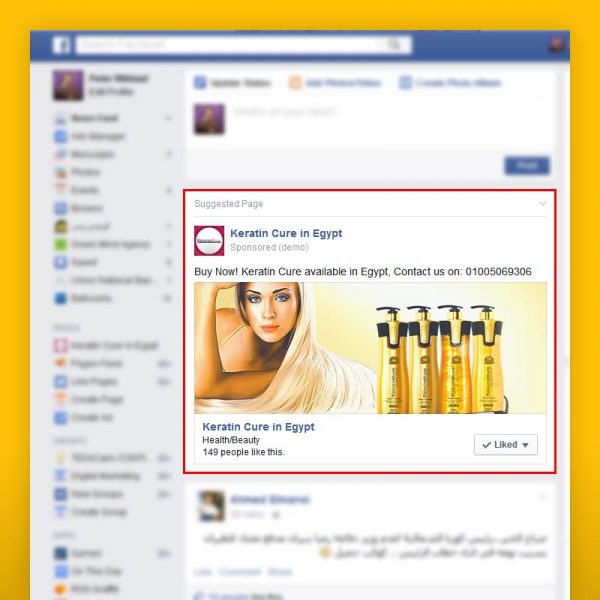The width and height of the screenshot is (600, 600).
Task: Open Ahmed Elmansi post author avatar
Action: tap(212, 506)
